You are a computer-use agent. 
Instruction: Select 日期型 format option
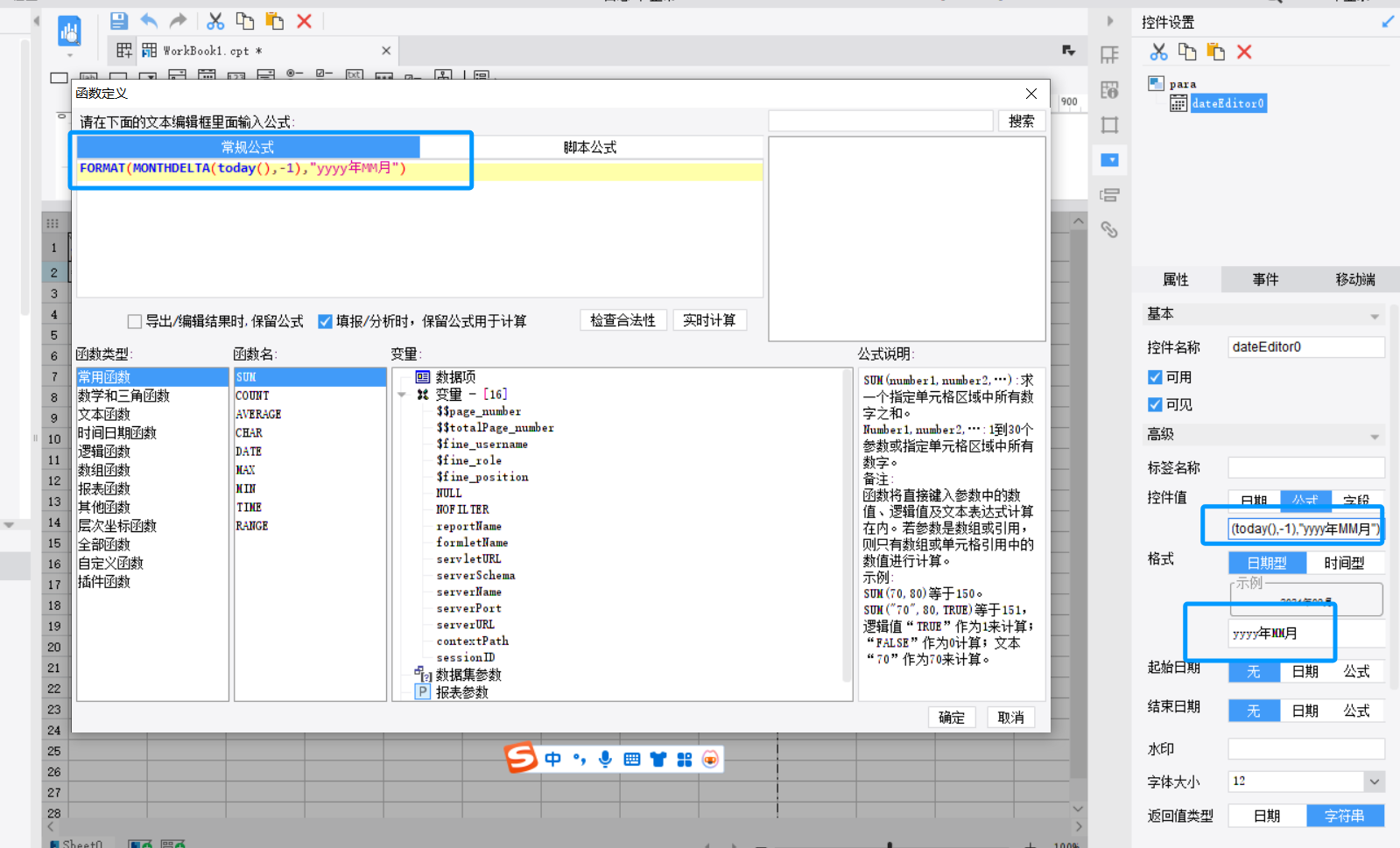[x=1267, y=563]
